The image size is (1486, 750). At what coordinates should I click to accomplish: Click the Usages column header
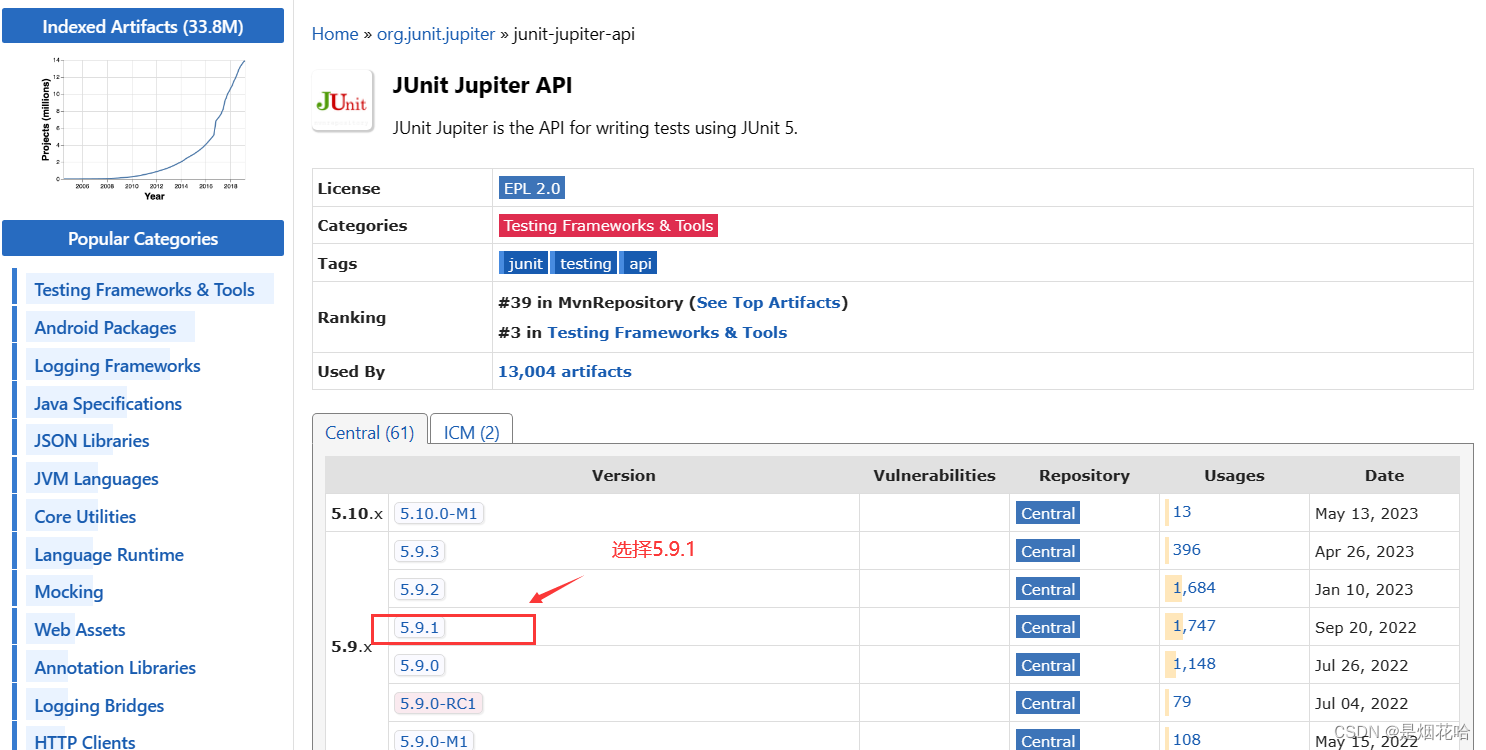[1234, 476]
